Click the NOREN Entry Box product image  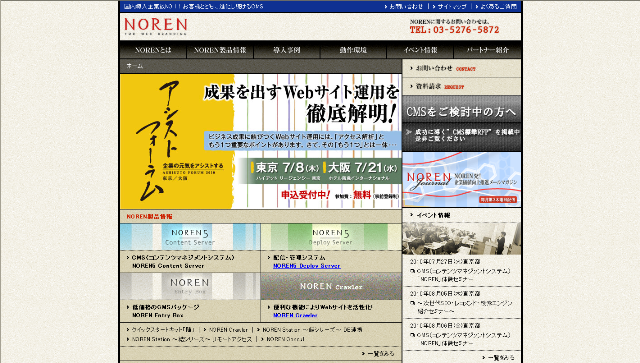[190, 286]
